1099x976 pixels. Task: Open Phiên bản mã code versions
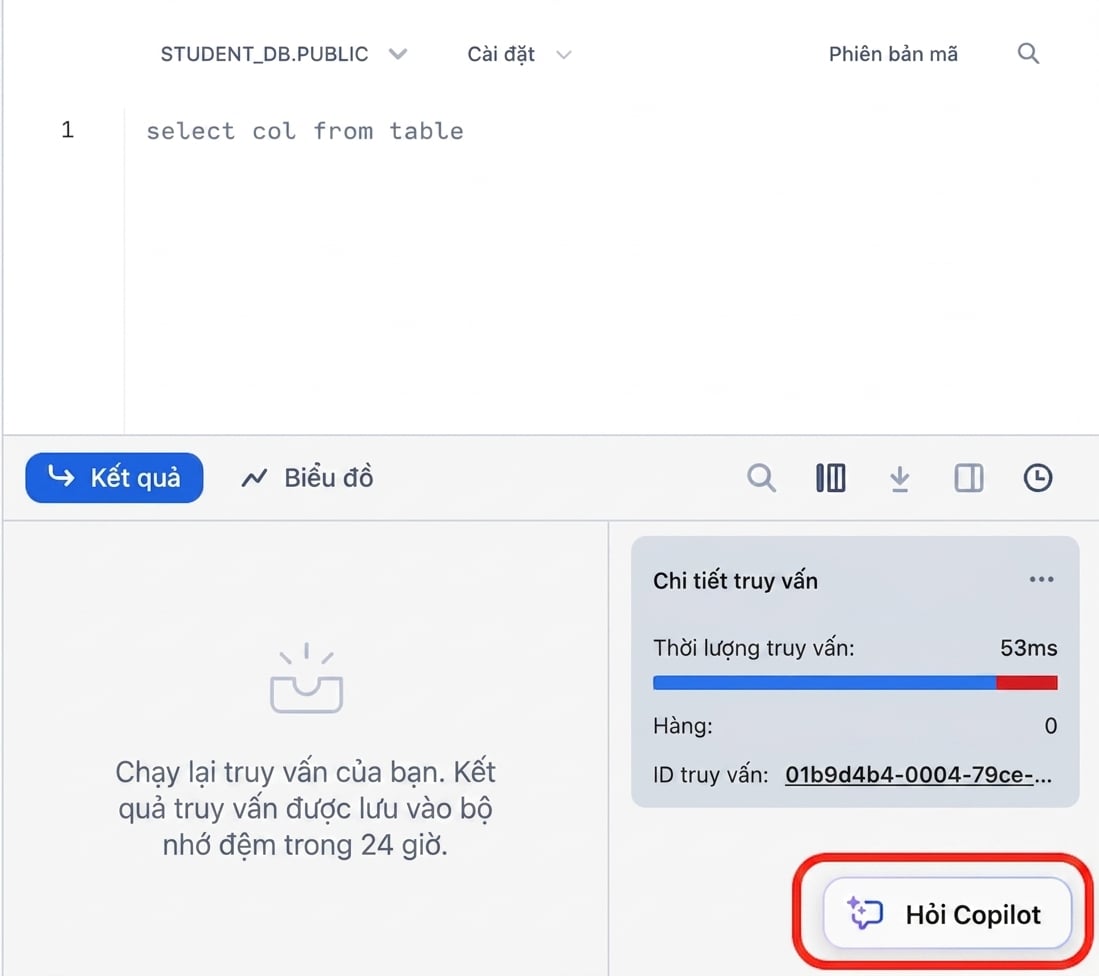[x=893, y=54]
